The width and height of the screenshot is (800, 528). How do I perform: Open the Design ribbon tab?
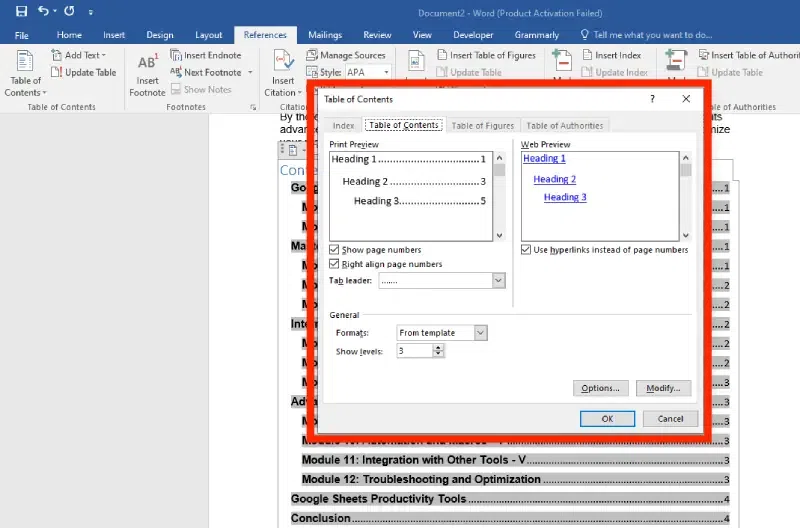pyautogui.click(x=160, y=35)
